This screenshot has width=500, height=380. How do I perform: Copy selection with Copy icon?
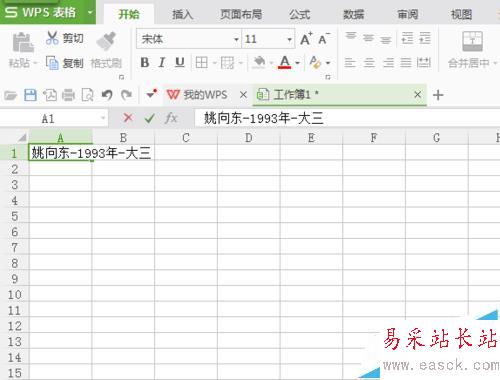click(x=52, y=62)
